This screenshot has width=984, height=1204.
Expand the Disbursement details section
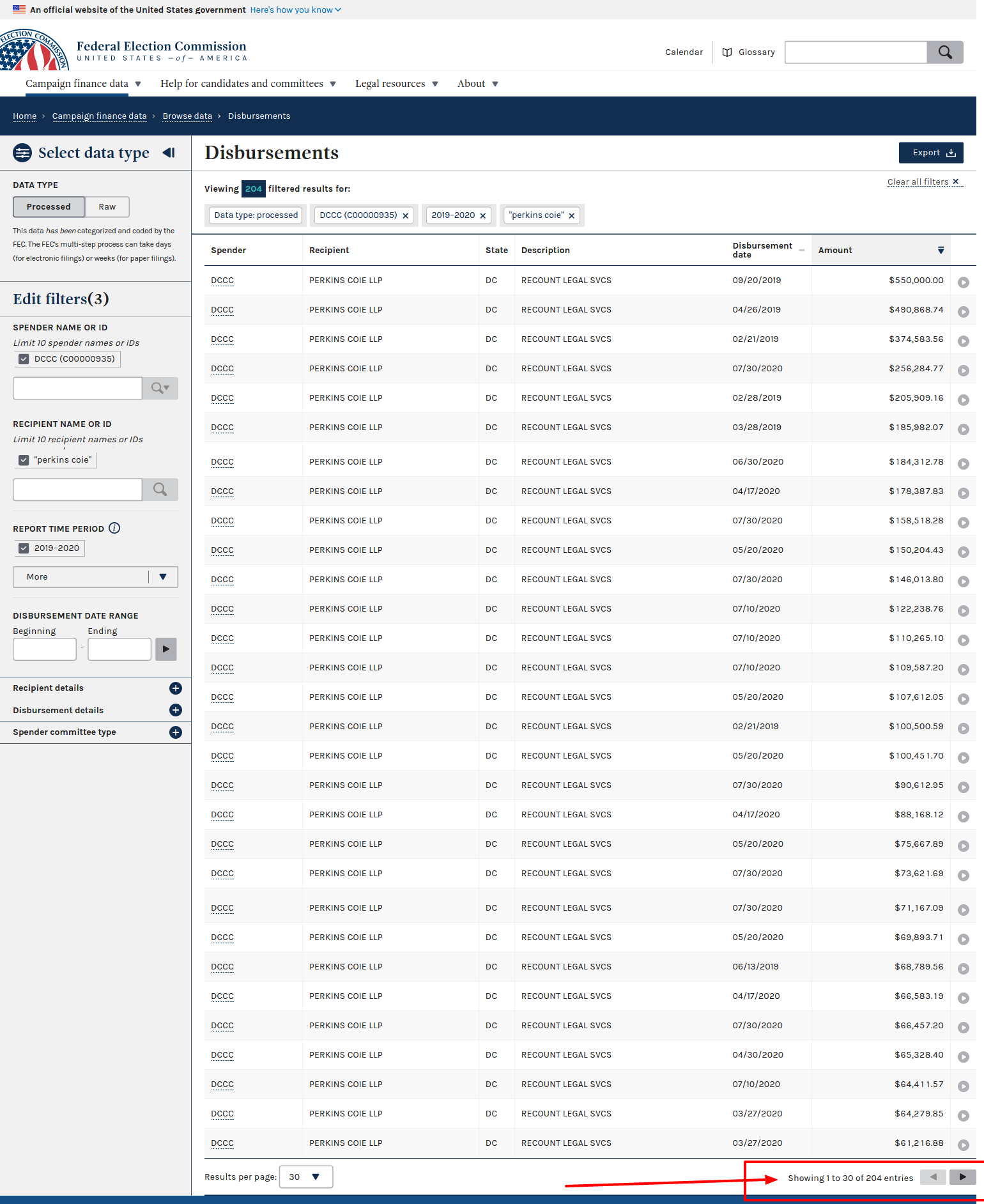(x=176, y=710)
